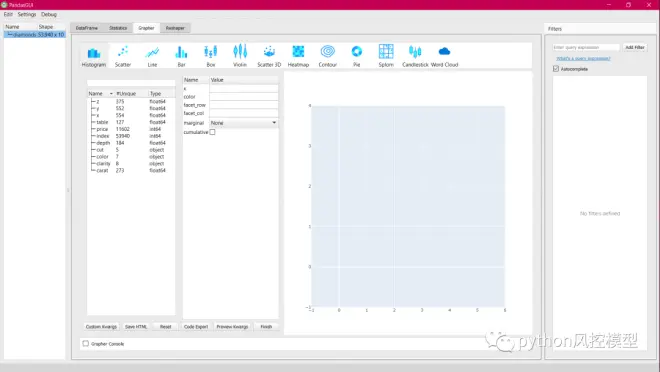Open the Heatmap chart type
The image size is (660, 372).
(298, 56)
